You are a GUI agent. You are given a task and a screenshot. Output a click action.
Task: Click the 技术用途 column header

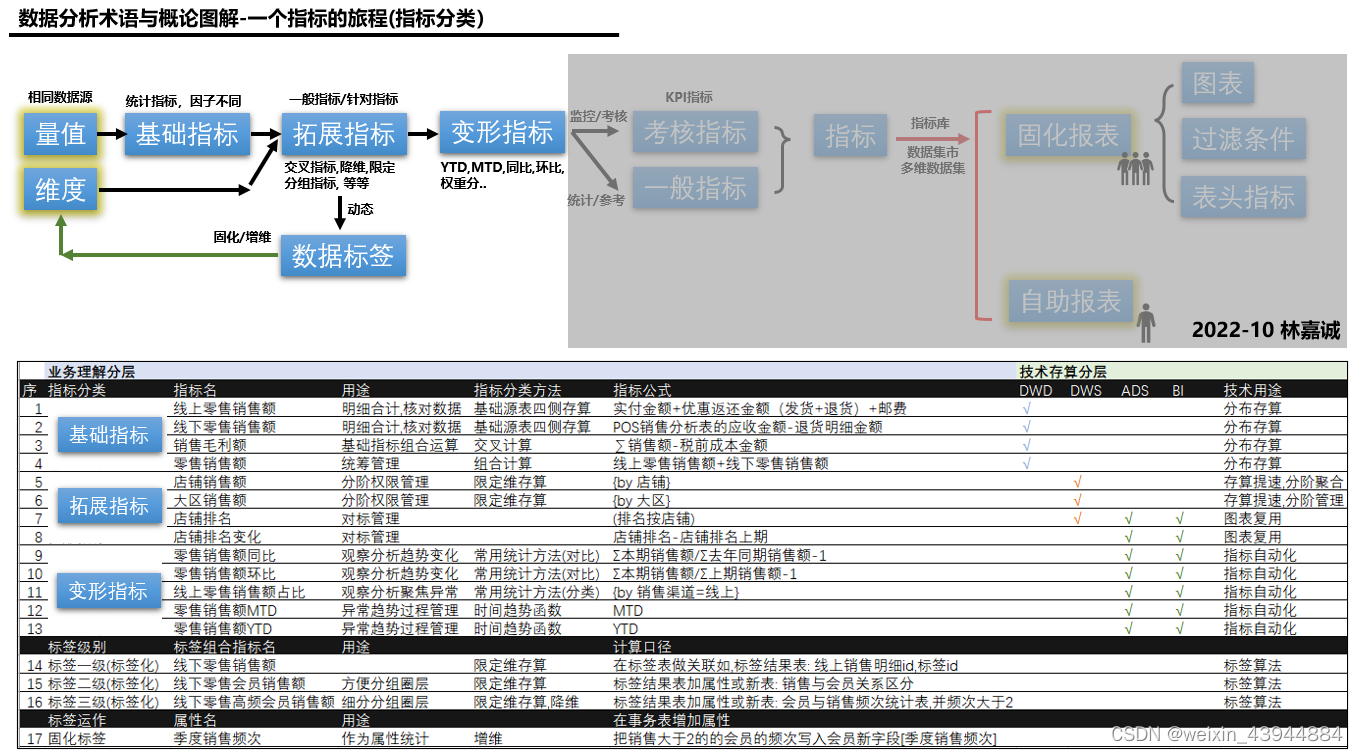click(x=1253, y=390)
